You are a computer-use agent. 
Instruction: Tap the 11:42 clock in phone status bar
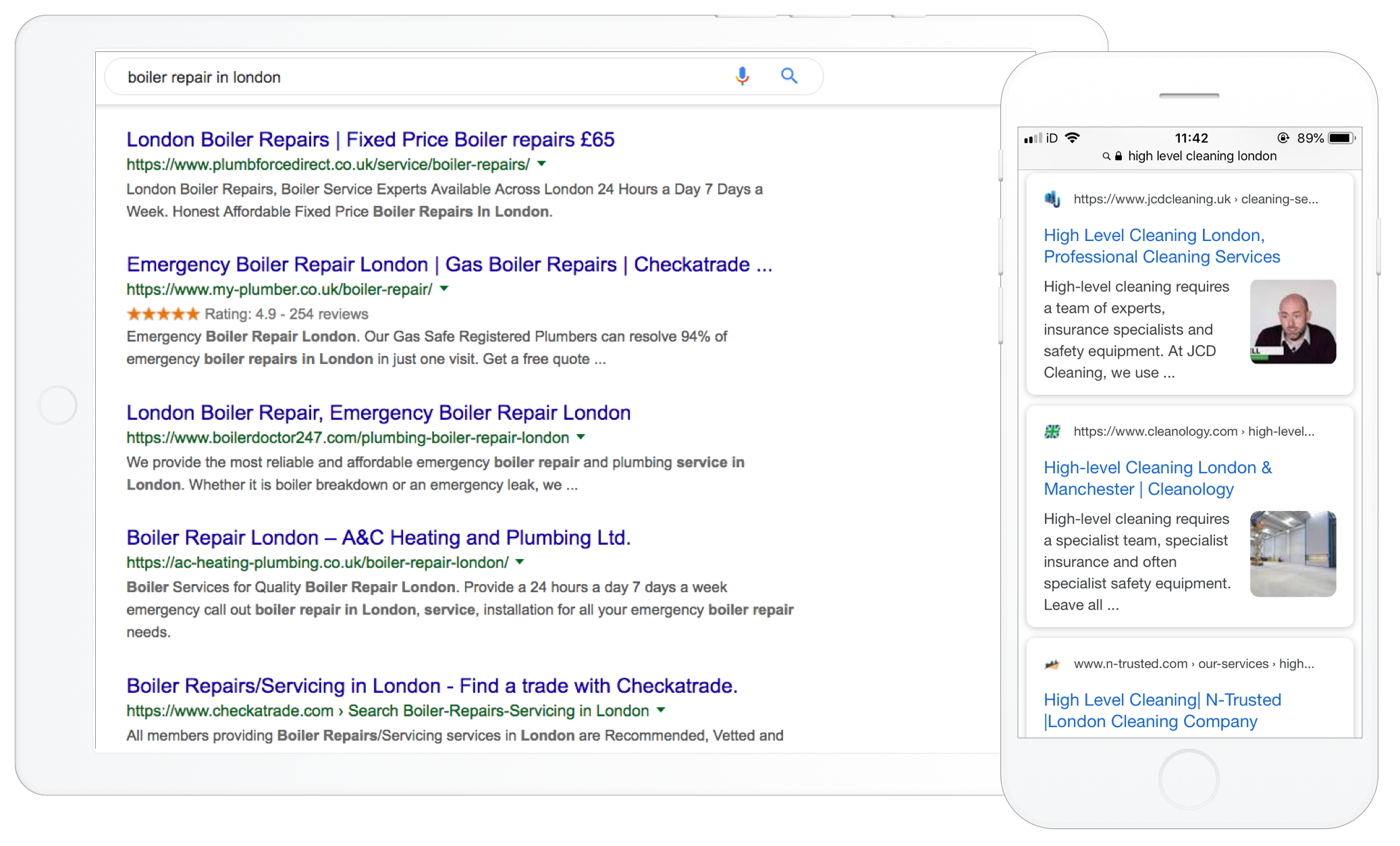[1191, 138]
